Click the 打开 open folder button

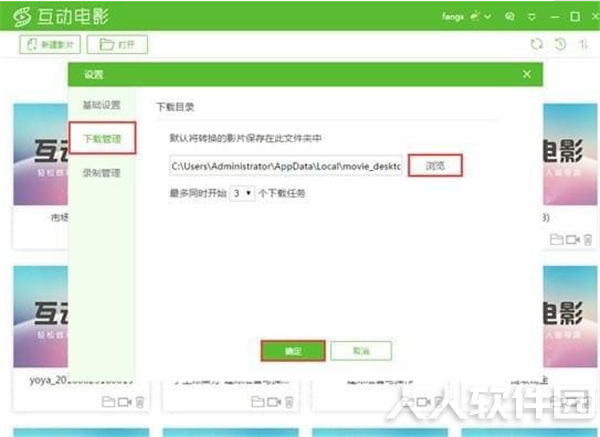(117, 44)
